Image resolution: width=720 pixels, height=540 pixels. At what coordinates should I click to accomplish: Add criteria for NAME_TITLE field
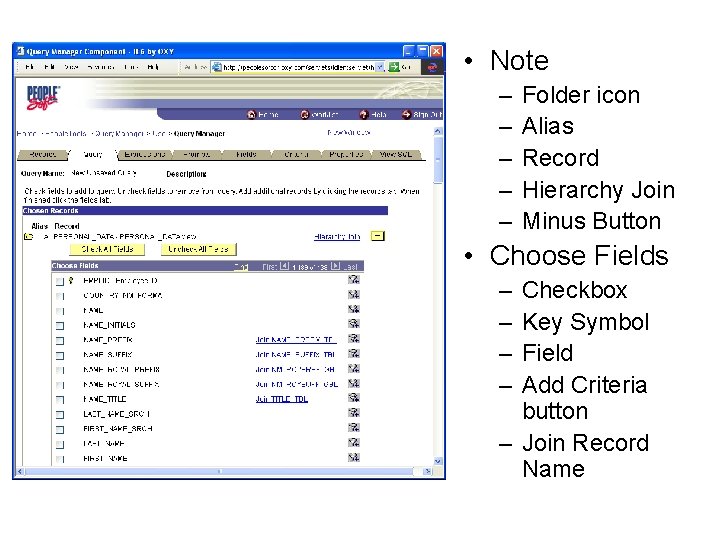coord(354,398)
